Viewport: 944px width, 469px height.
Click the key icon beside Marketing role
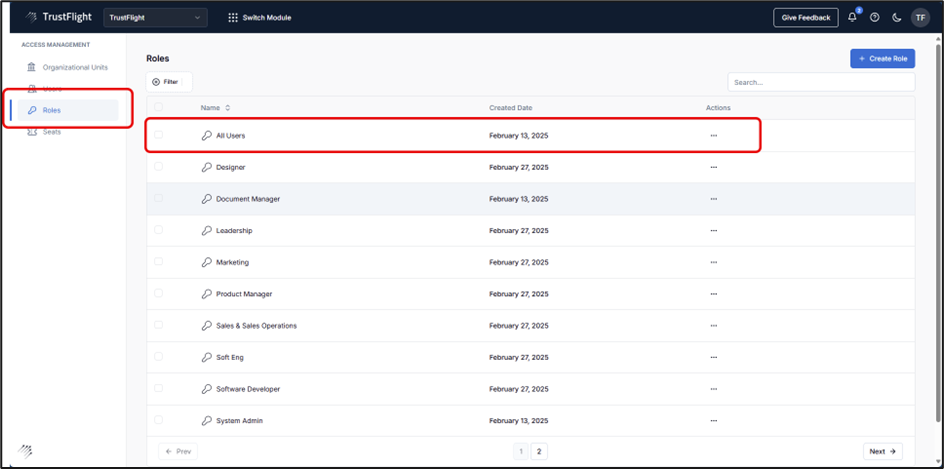pos(206,262)
